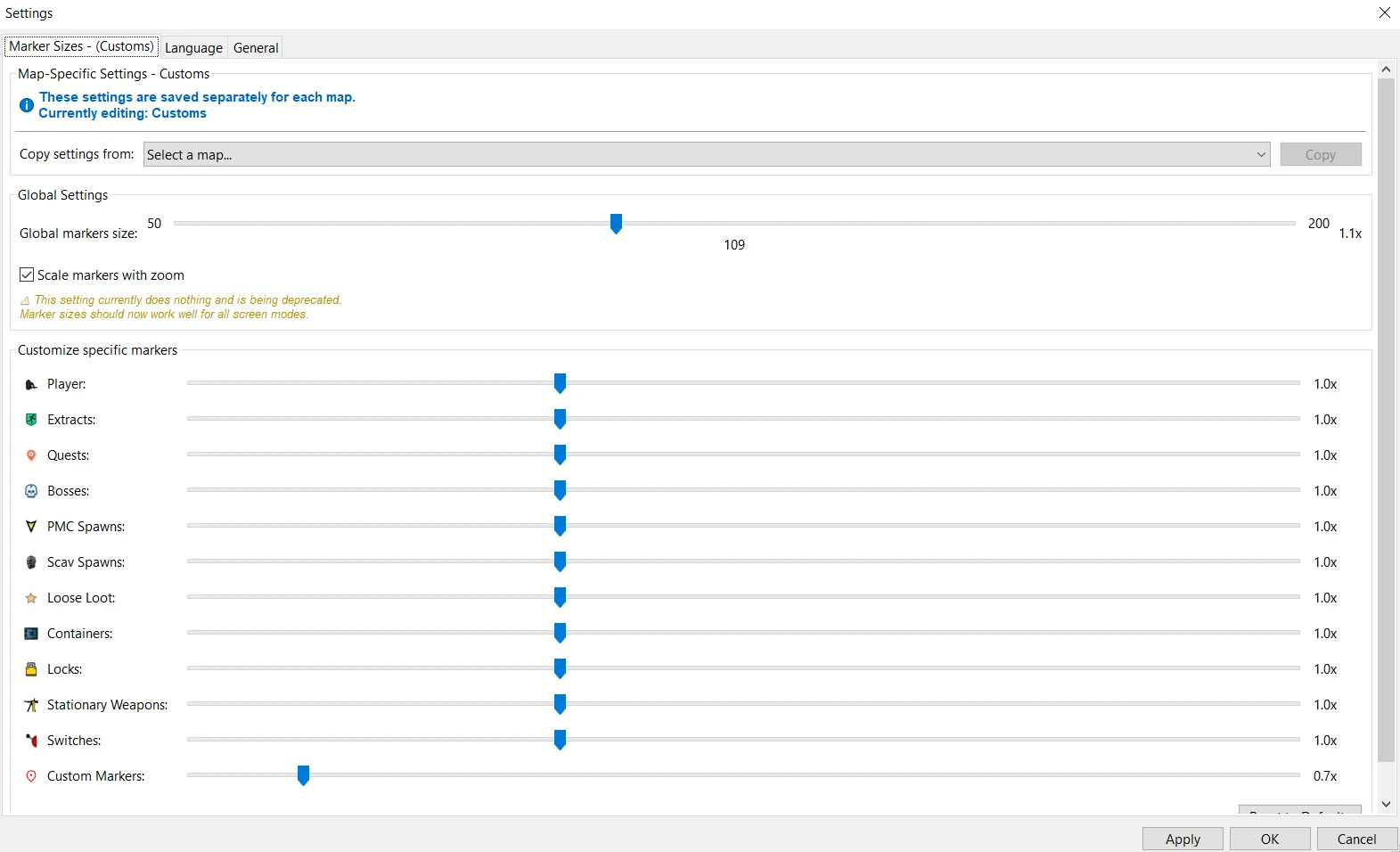
Task: Click the Scav Spawns icon
Action: (x=31, y=562)
